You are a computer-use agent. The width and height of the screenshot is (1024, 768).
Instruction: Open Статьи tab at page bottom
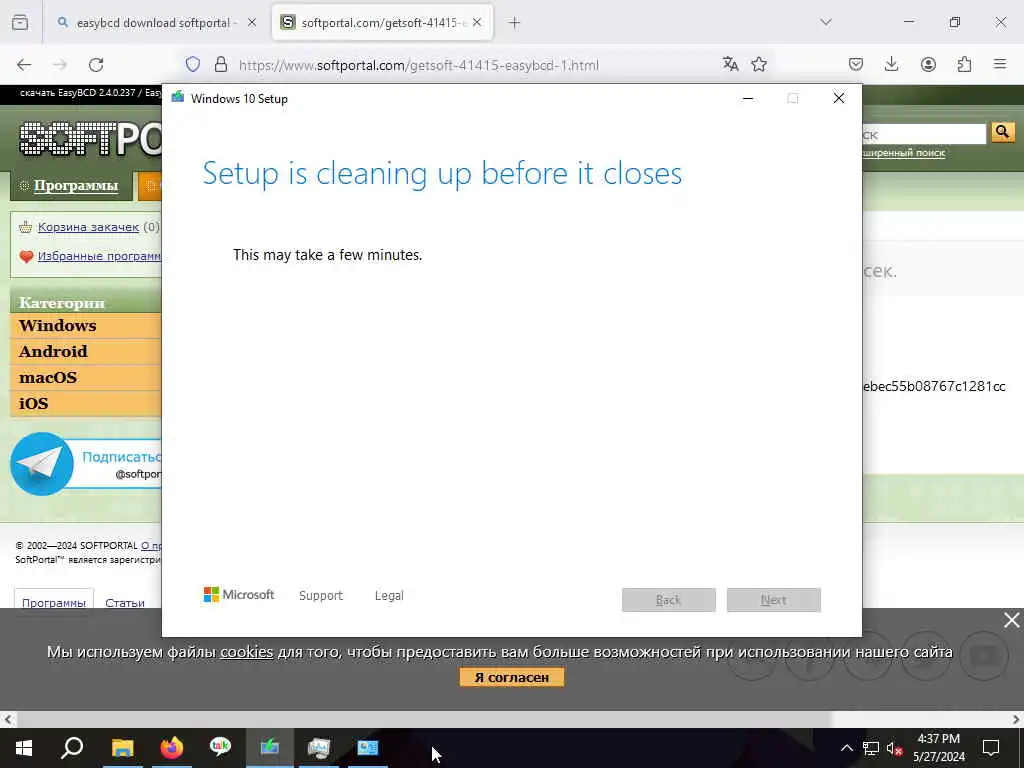(x=125, y=602)
